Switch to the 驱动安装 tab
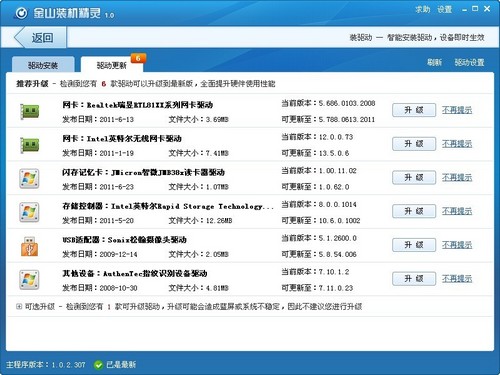500x375 pixels. pos(43,65)
